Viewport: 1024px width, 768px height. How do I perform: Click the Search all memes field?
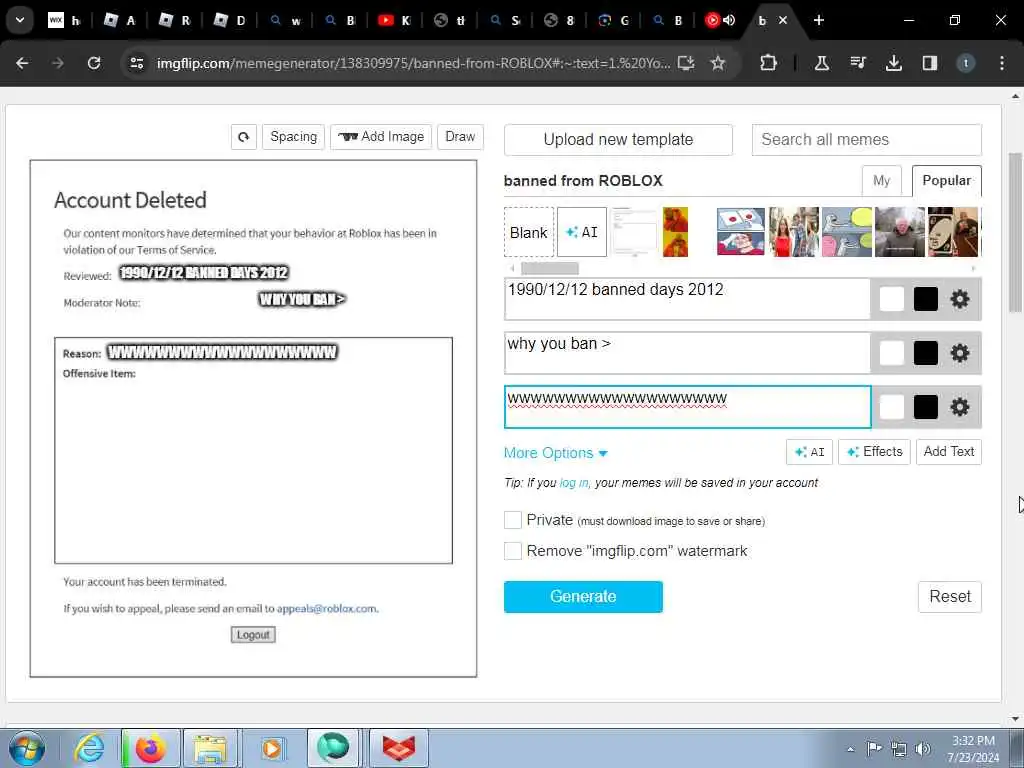[x=867, y=139]
